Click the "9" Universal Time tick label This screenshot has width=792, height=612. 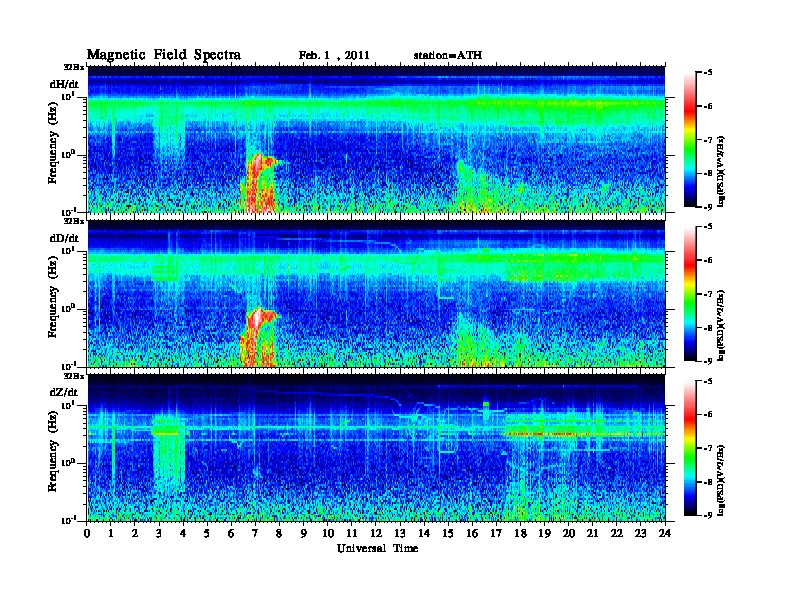point(304,534)
